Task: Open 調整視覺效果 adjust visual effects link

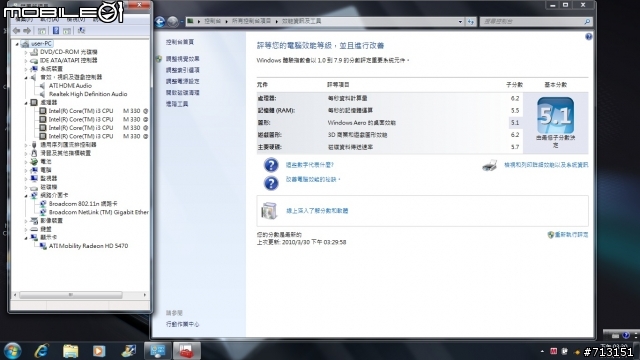Action: (182, 59)
